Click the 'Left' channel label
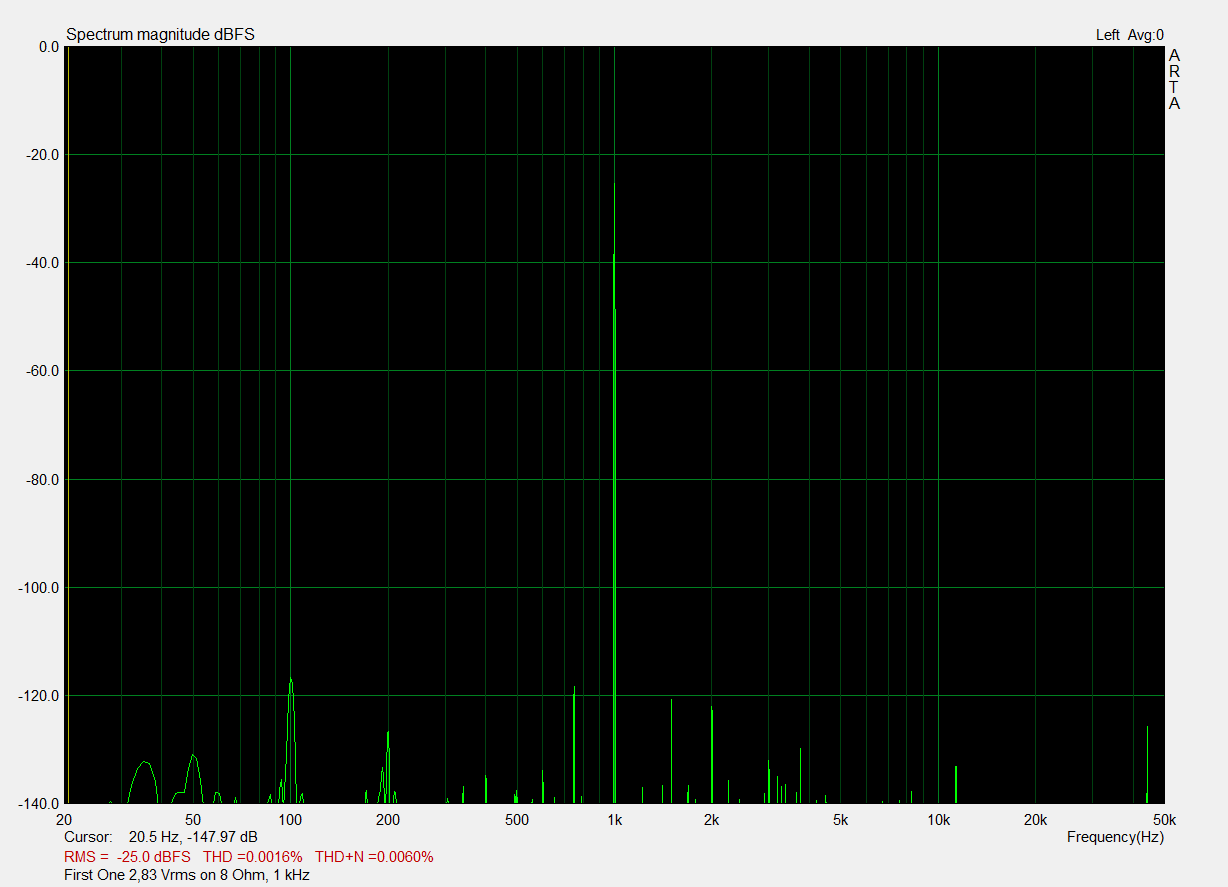This screenshot has width=1228, height=887. pyautogui.click(x=1107, y=35)
